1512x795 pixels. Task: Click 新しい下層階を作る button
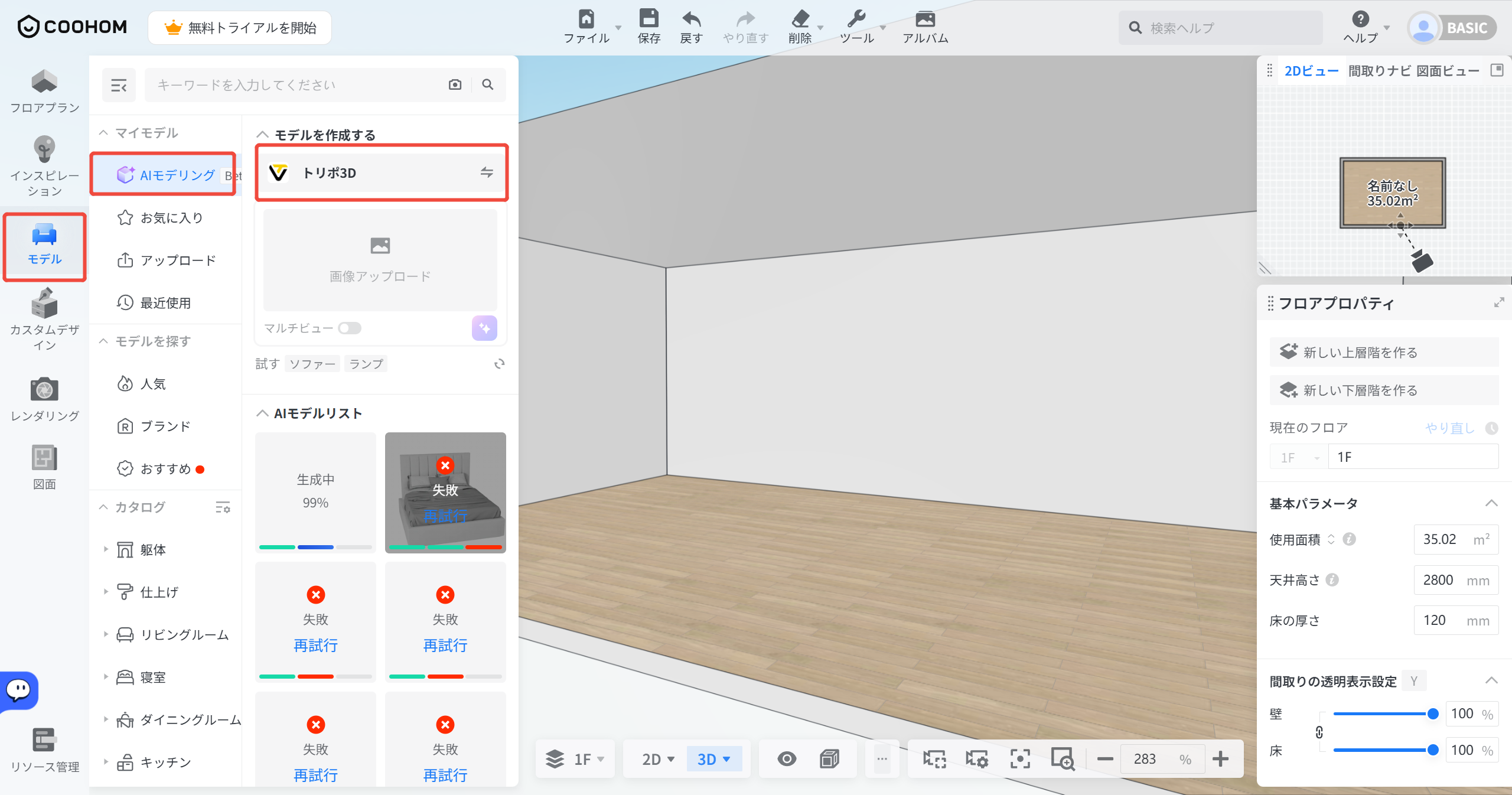(x=1384, y=390)
